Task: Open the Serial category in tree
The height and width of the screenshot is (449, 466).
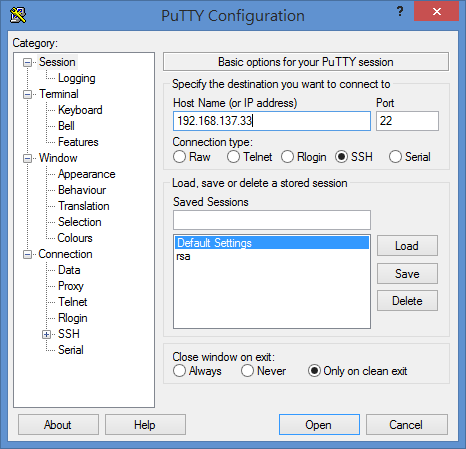Action: click(x=71, y=350)
